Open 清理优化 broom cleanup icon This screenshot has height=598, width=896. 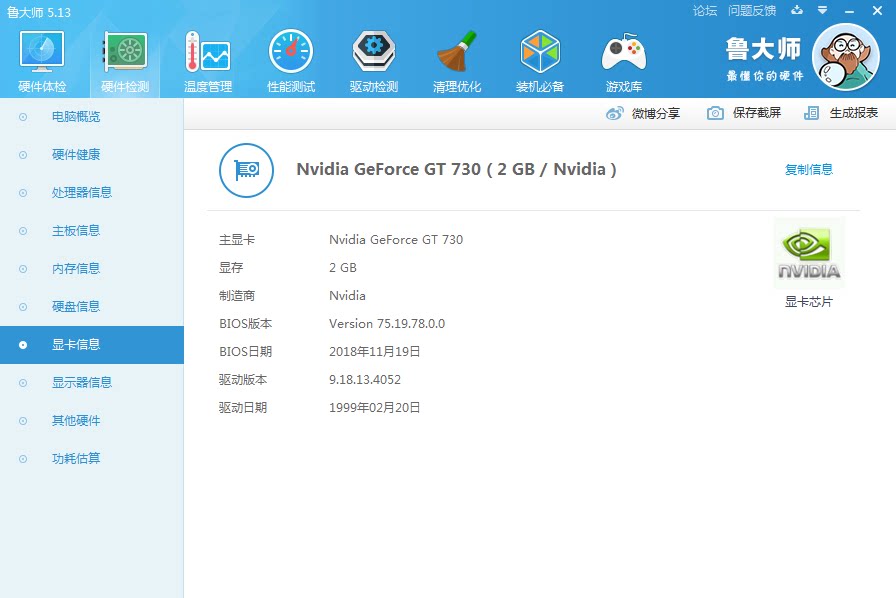(457, 51)
